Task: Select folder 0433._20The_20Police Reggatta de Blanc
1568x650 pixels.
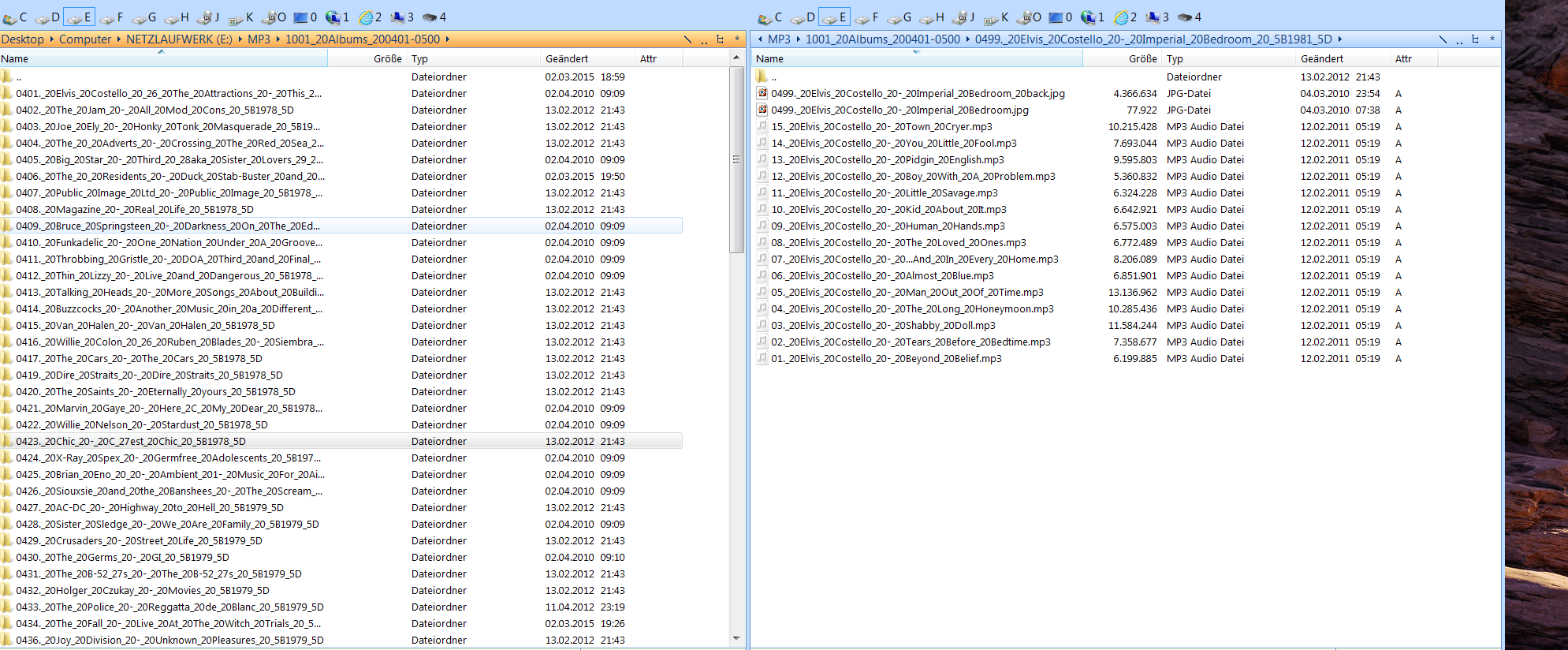Action: pos(341,607)
